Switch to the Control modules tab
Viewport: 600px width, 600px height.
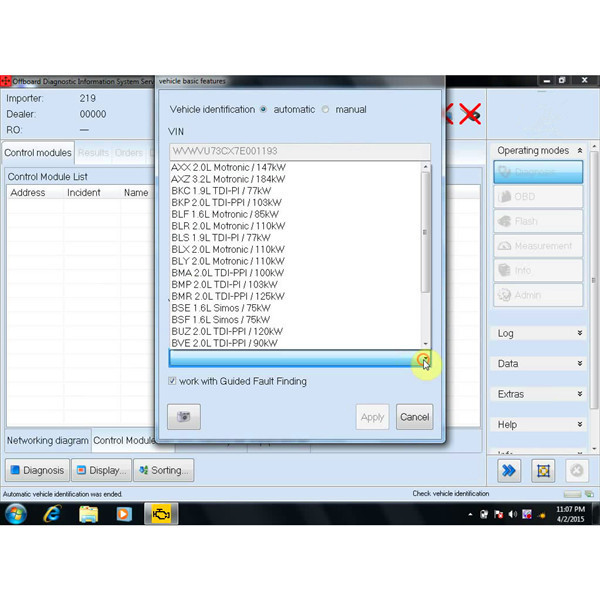pos(38,153)
